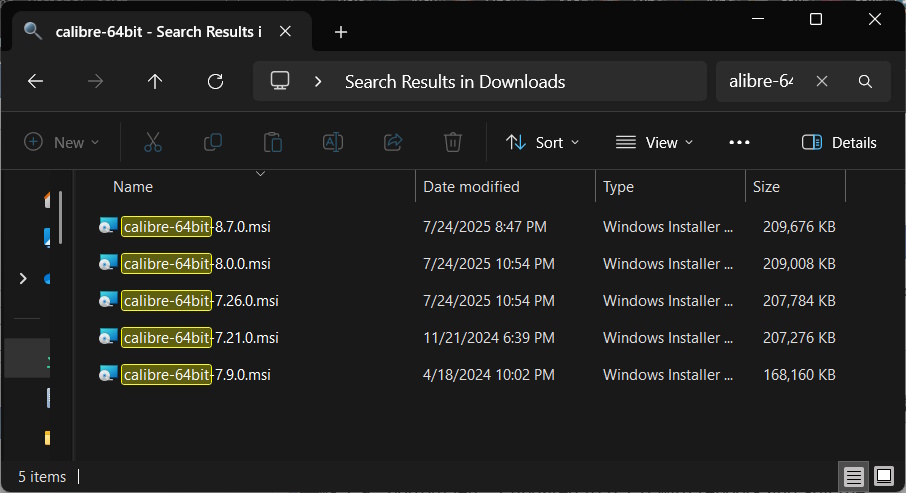
Task: Open the See more ellipsis menu
Action: click(739, 142)
